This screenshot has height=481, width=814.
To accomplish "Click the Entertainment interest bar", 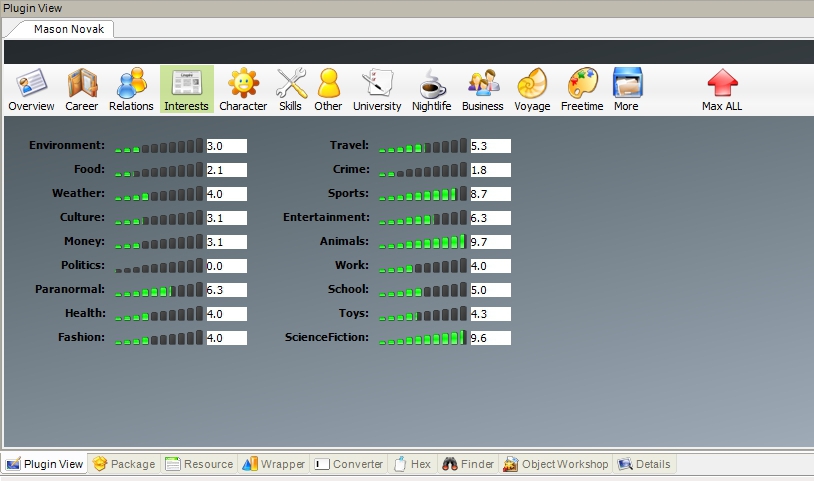I will click(x=423, y=217).
